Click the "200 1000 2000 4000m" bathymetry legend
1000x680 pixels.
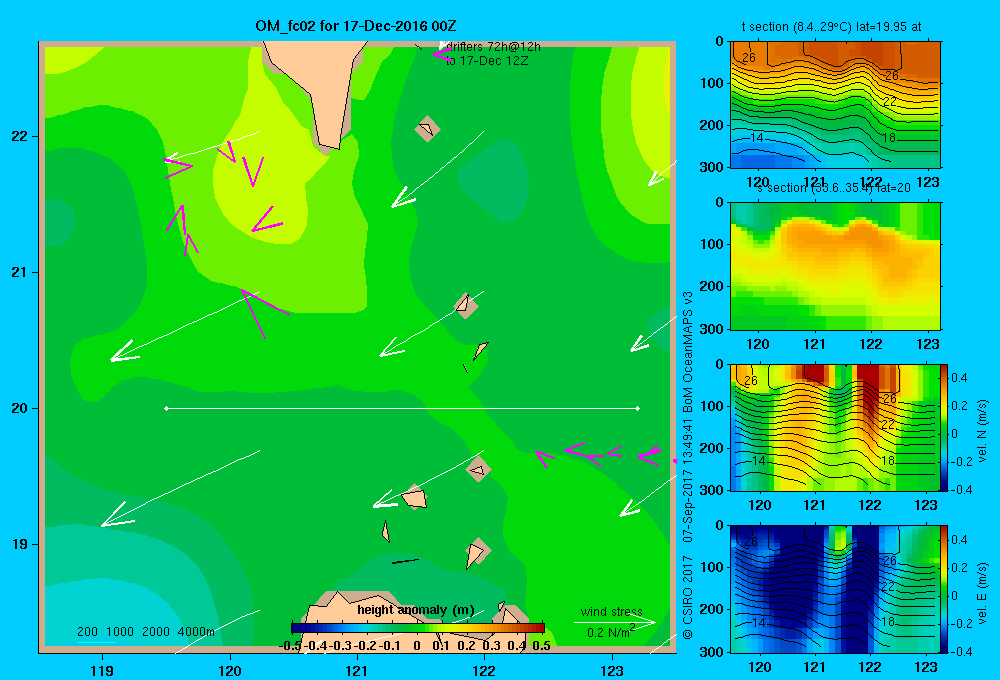pos(146,632)
